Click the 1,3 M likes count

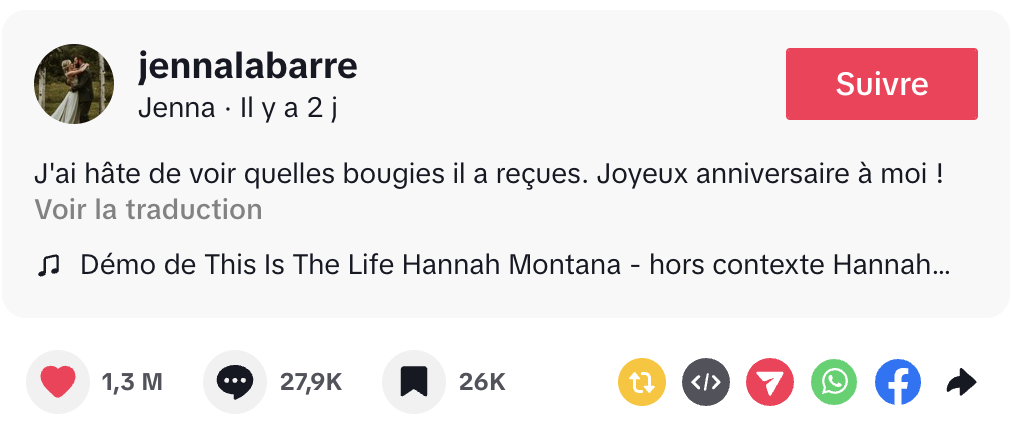pyautogui.click(x=132, y=382)
